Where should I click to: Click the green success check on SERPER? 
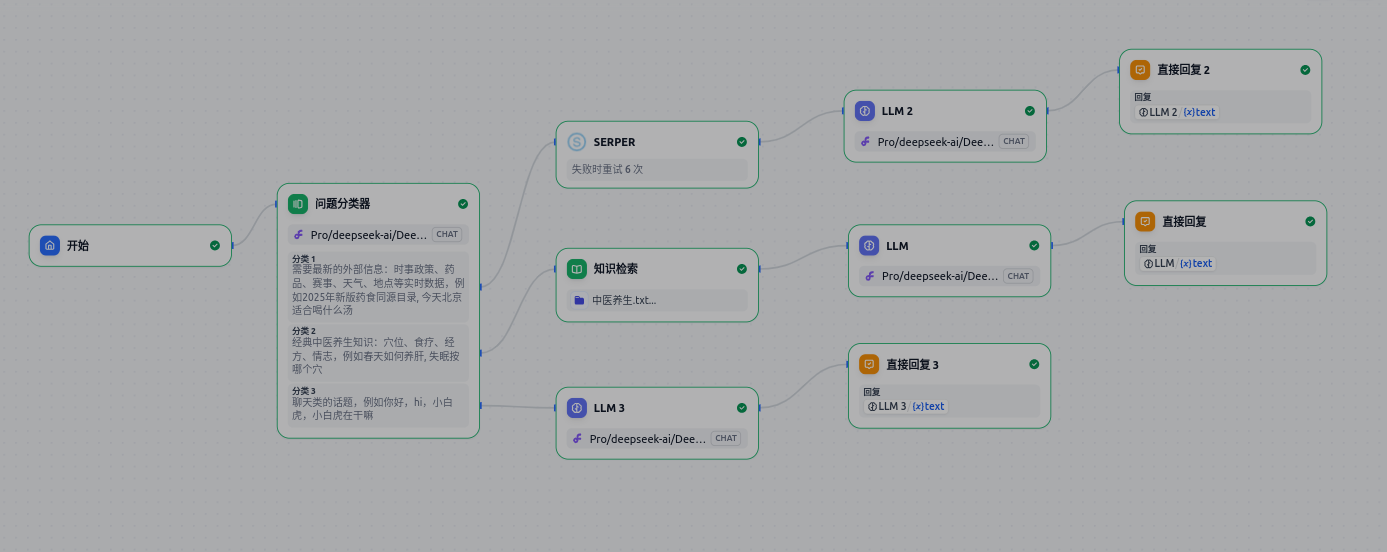[x=742, y=142]
